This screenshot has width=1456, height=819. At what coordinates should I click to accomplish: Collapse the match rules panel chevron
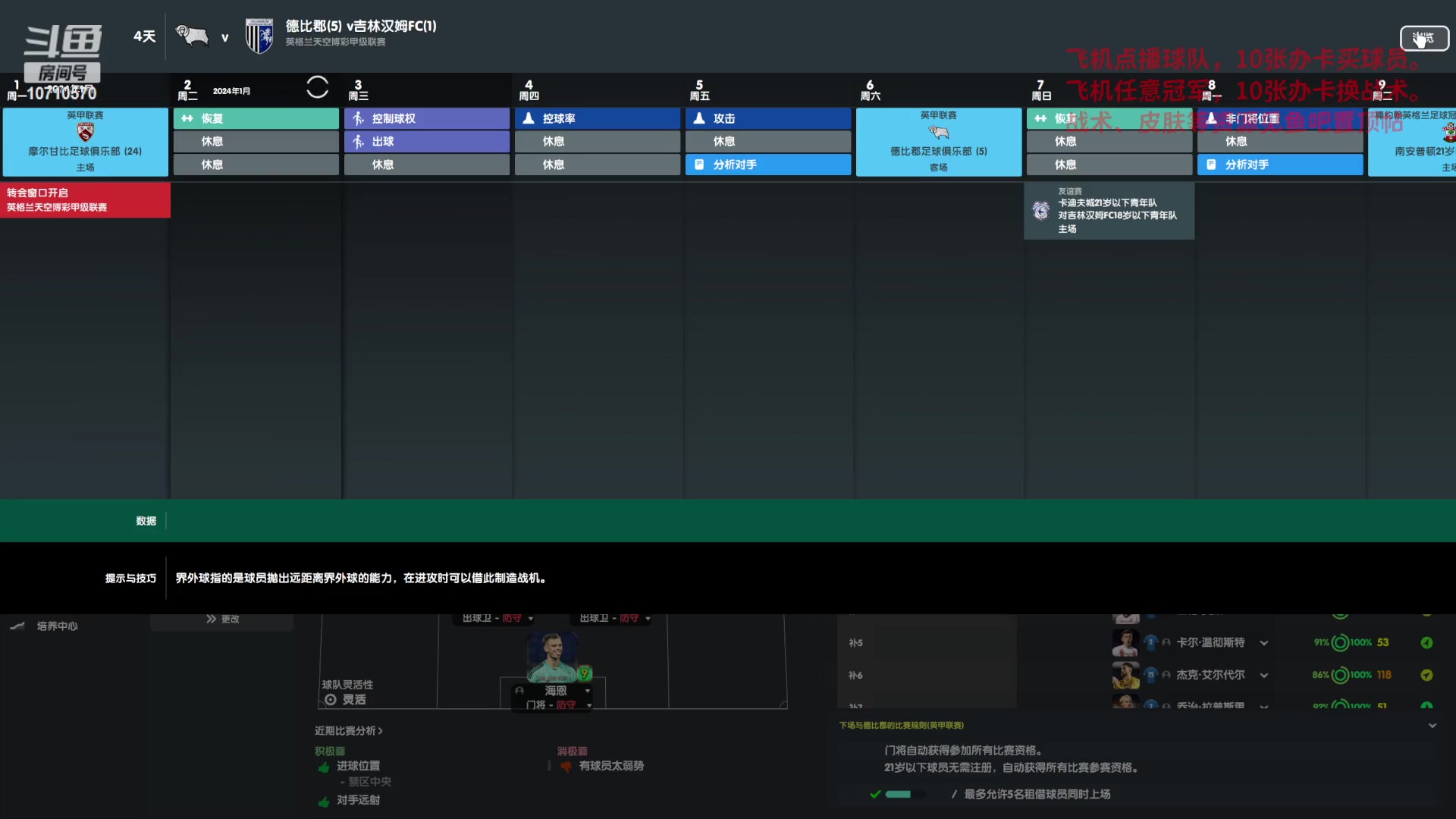click(x=1432, y=726)
